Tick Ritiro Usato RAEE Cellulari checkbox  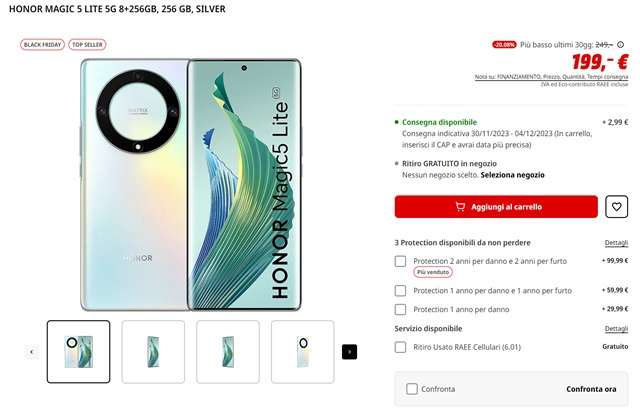[400, 347]
